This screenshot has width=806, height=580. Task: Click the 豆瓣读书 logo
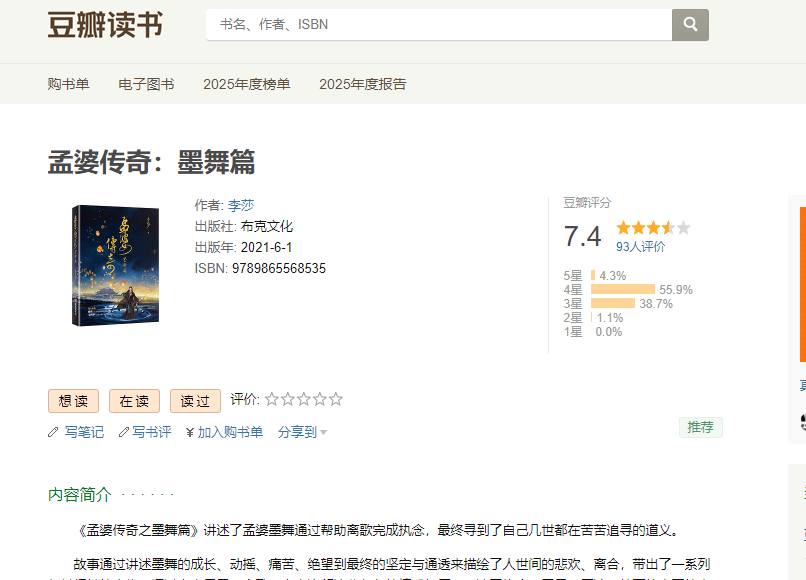pos(105,25)
